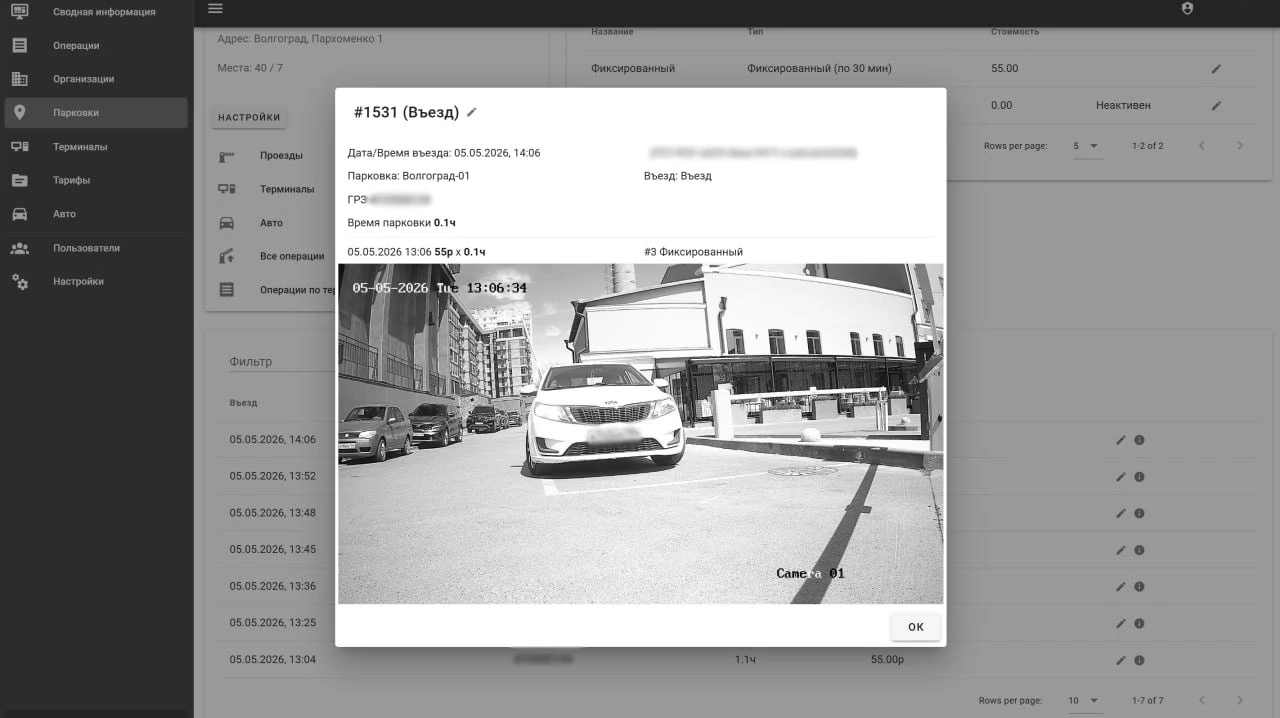Click the Проезды barrier icon in settings list
This screenshot has height=718, width=1280.
tap(227, 156)
